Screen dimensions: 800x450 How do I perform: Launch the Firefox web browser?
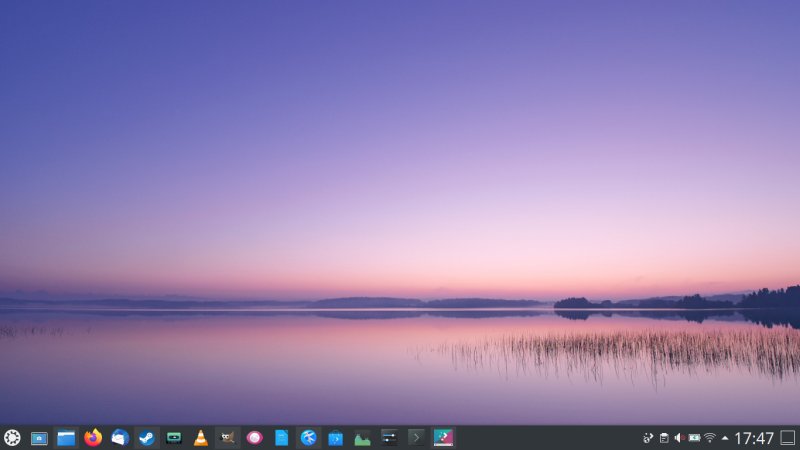point(93,438)
